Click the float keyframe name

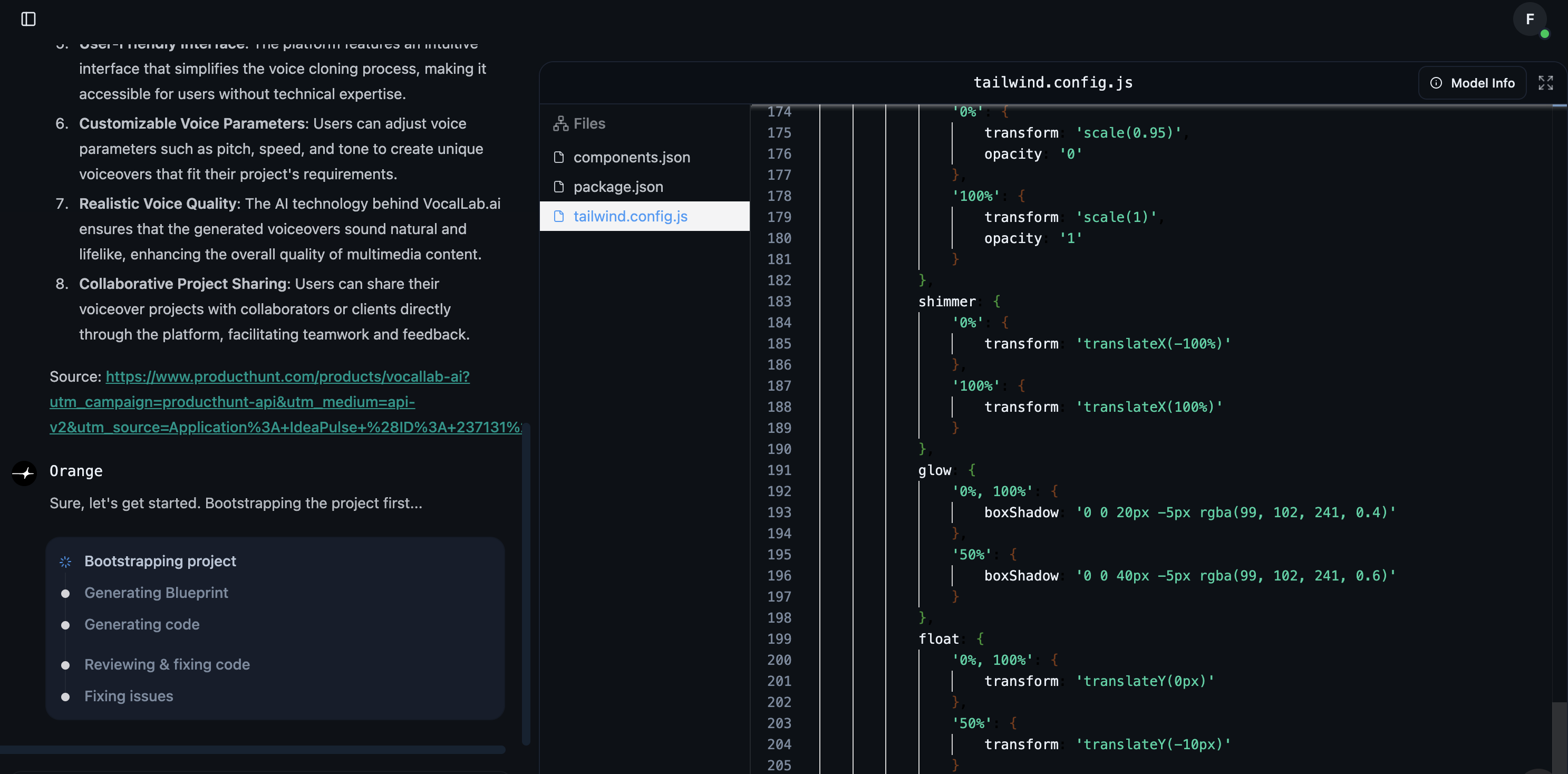[x=938, y=639]
